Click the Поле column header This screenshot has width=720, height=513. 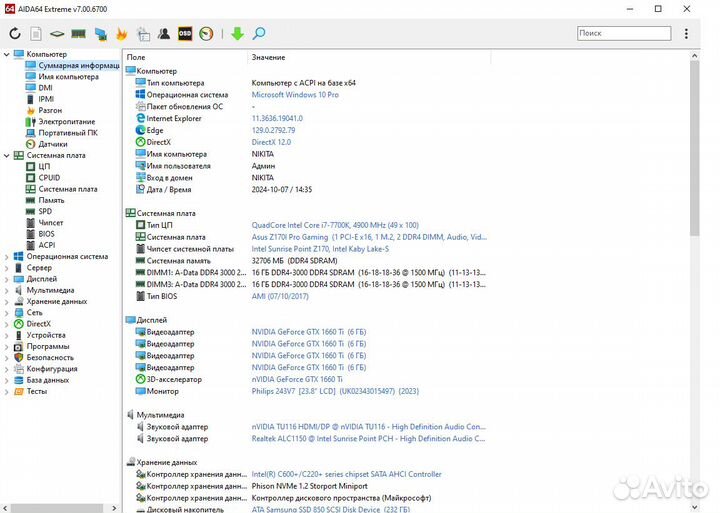(136, 57)
